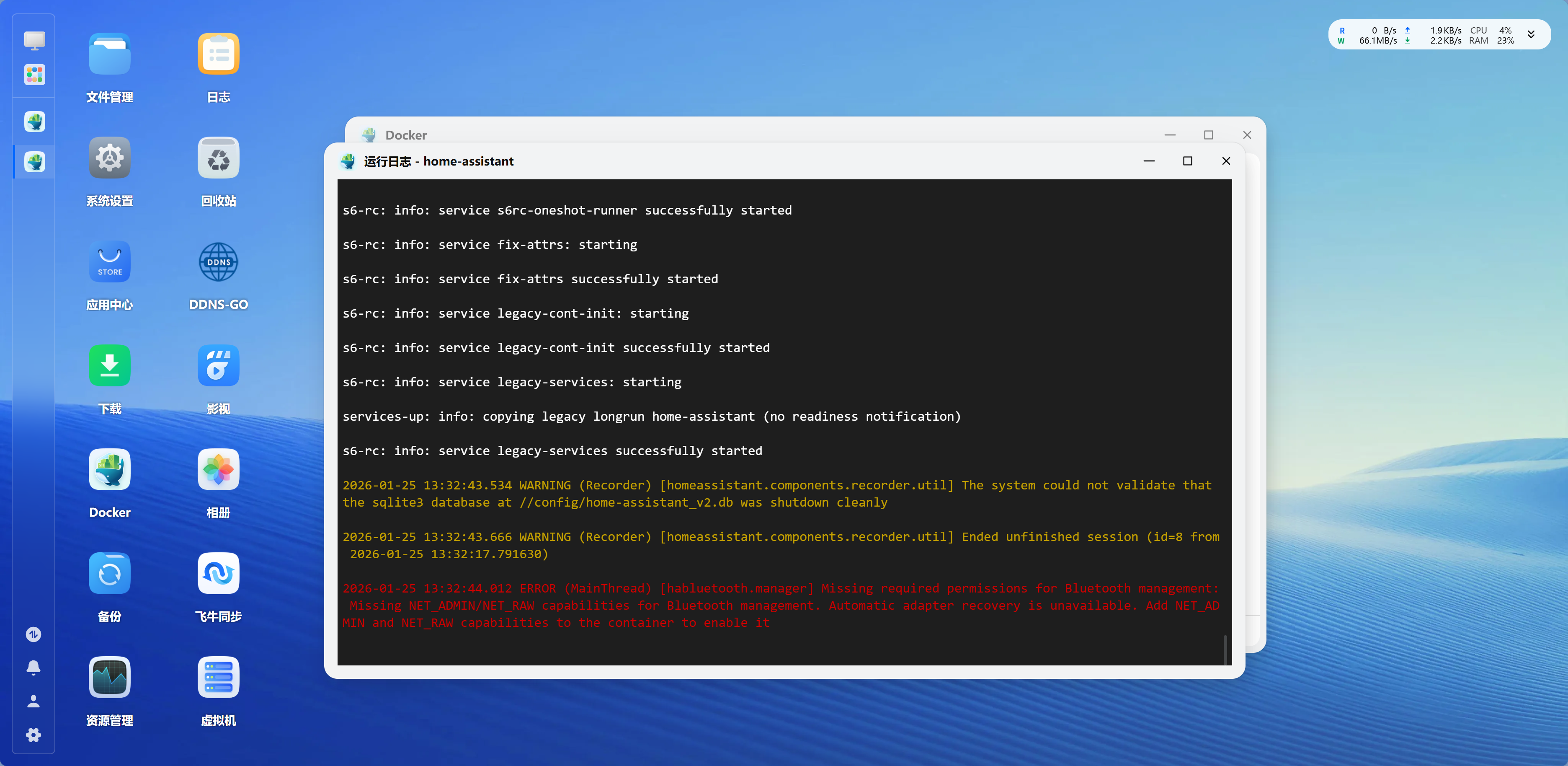The width and height of the screenshot is (1568, 766).
Task: Open the 日志 log app icon
Action: [x=218, y=54]
